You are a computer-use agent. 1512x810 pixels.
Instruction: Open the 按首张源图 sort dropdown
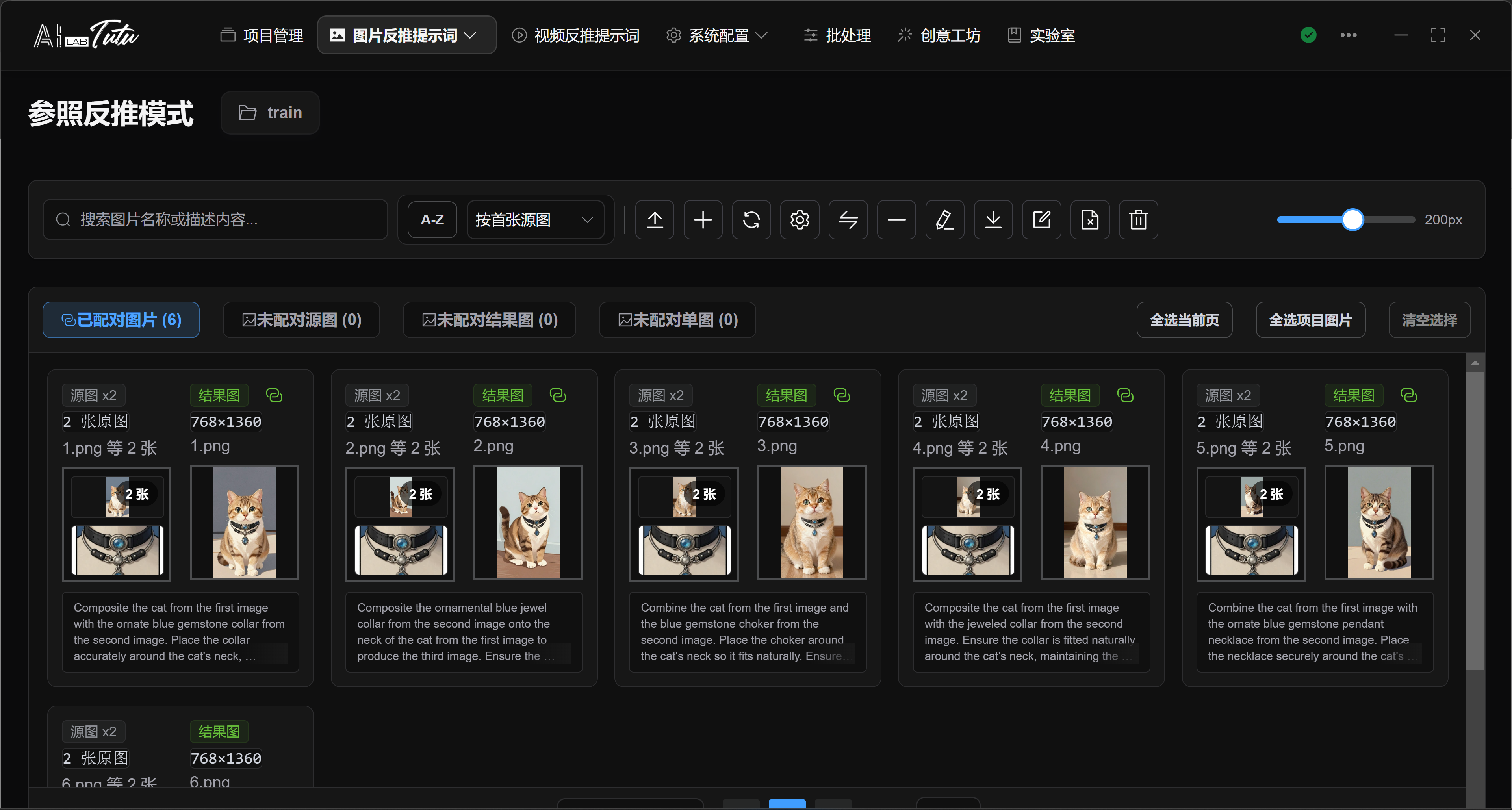pyautogui.click(x=535, y=220)
